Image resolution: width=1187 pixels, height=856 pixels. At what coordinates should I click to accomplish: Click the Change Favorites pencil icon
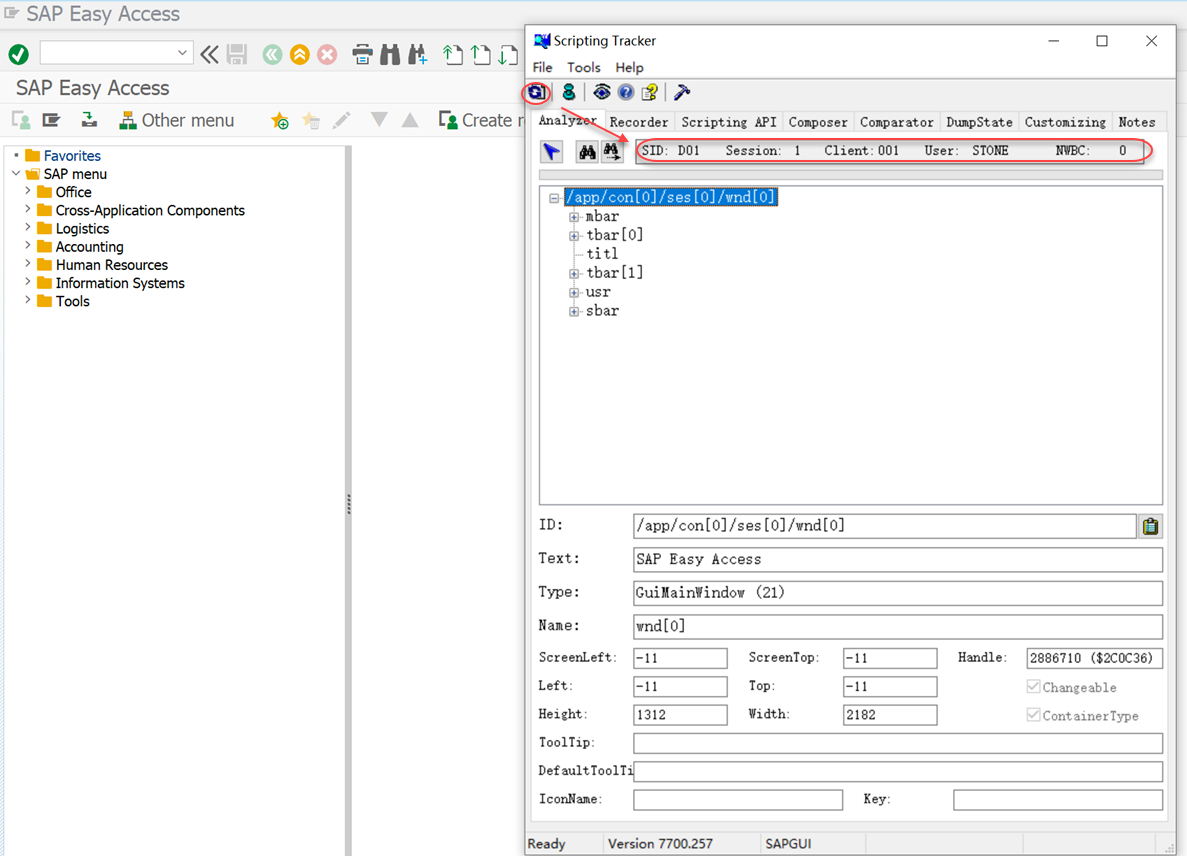point(341,120)
